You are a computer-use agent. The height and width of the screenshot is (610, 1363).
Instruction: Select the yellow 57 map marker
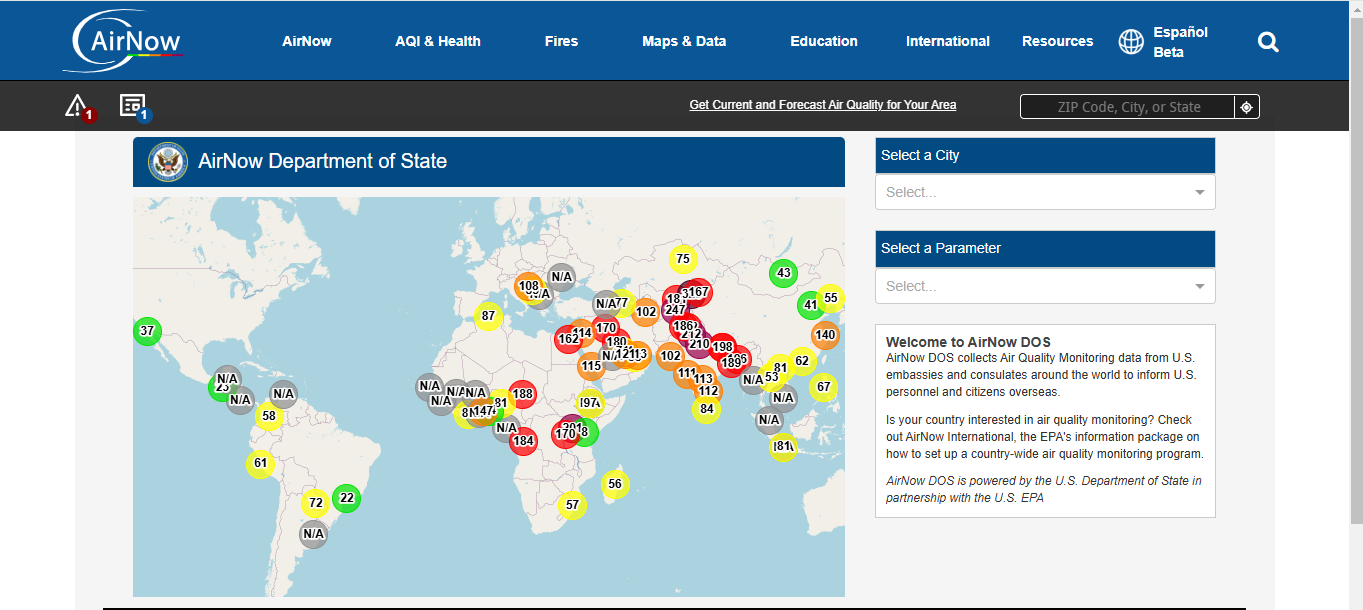[x=571, y=505]
